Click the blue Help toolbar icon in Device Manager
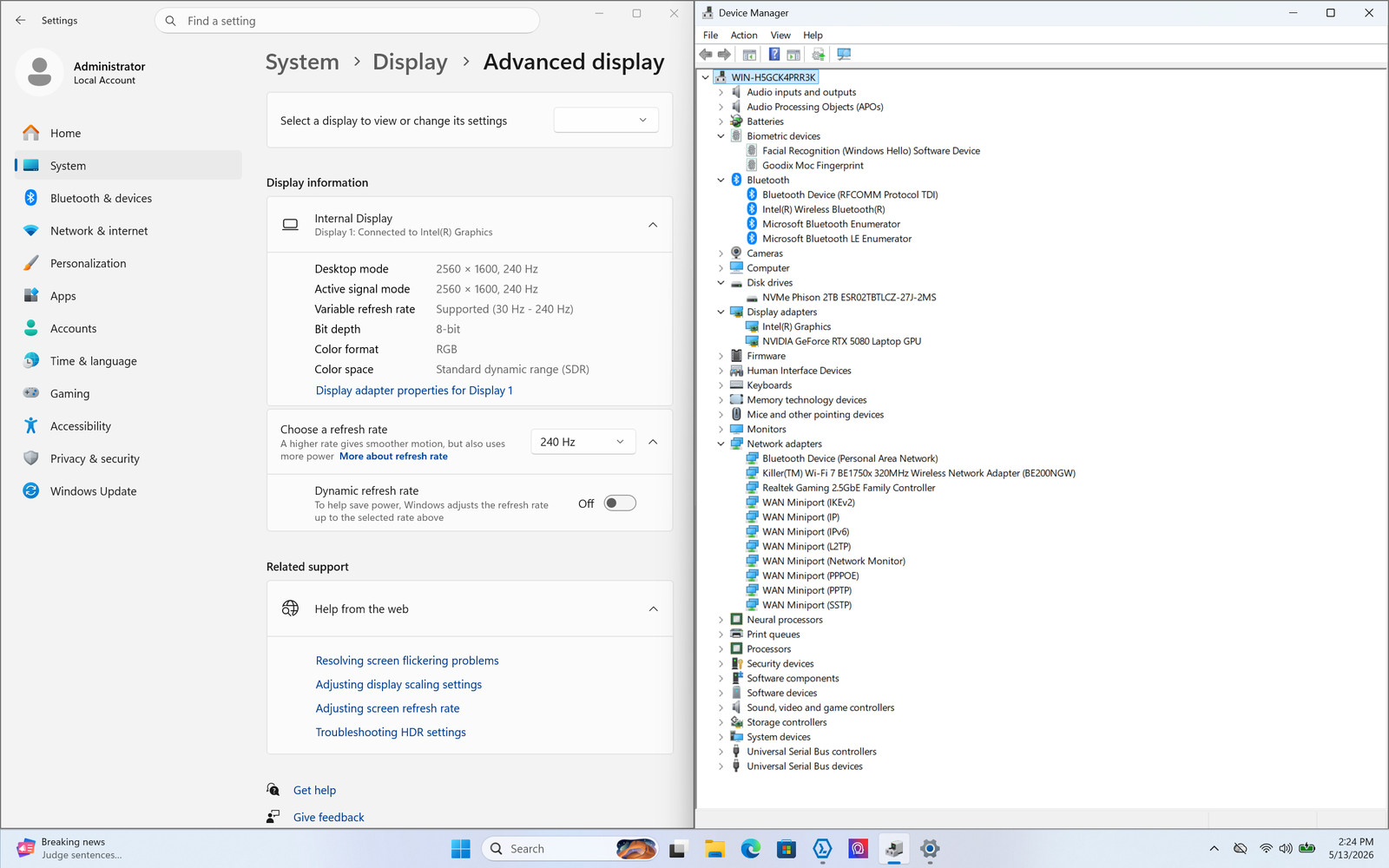Image resolution: width=1389 pixels, height=868 pixels. (x=774, y=55)
